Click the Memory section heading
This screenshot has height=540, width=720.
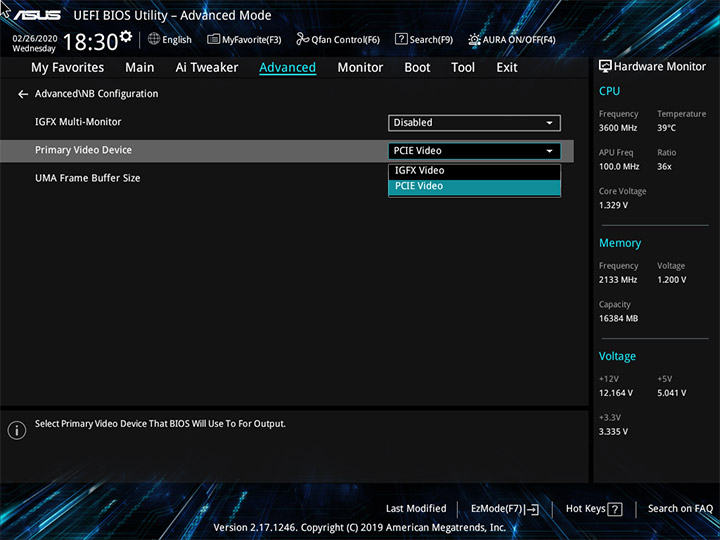620,243
